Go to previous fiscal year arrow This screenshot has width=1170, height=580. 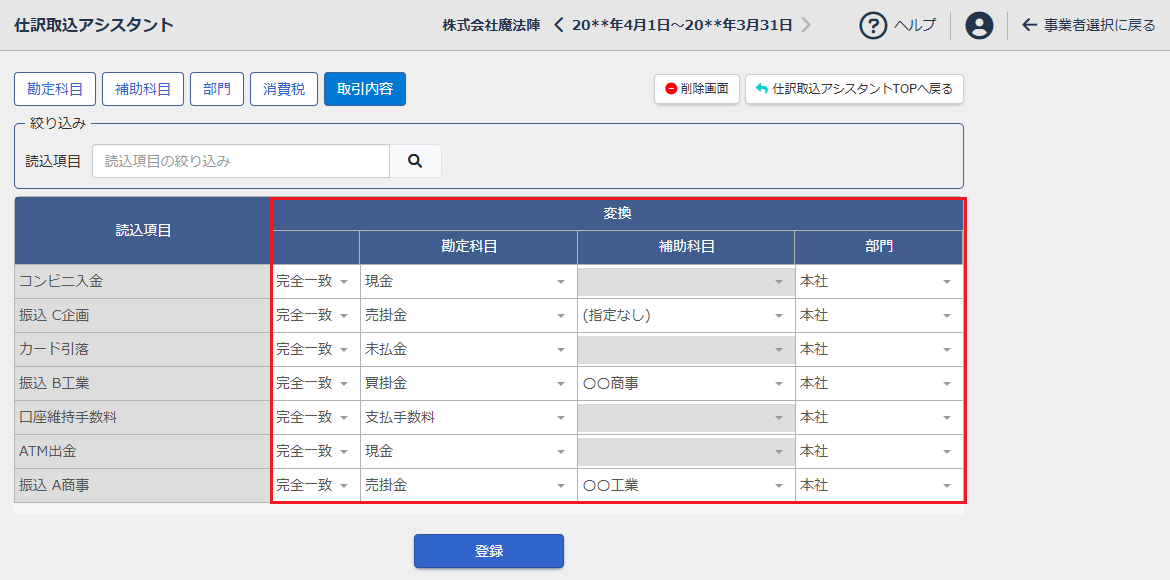pos(559,25)
